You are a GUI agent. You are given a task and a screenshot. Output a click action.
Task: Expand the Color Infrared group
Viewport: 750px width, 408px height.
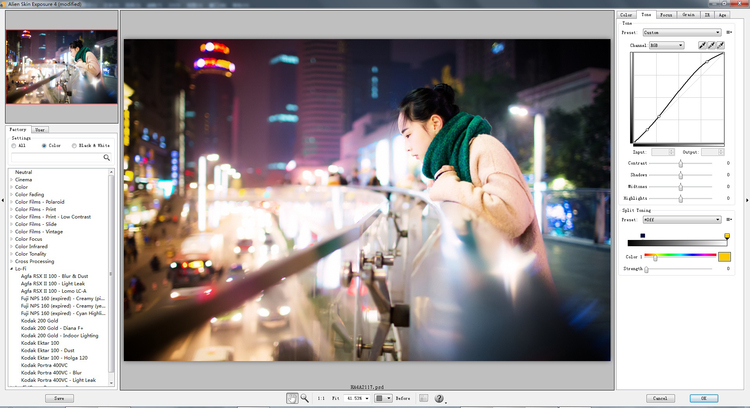pyautogui.click(x=11, y=246)
